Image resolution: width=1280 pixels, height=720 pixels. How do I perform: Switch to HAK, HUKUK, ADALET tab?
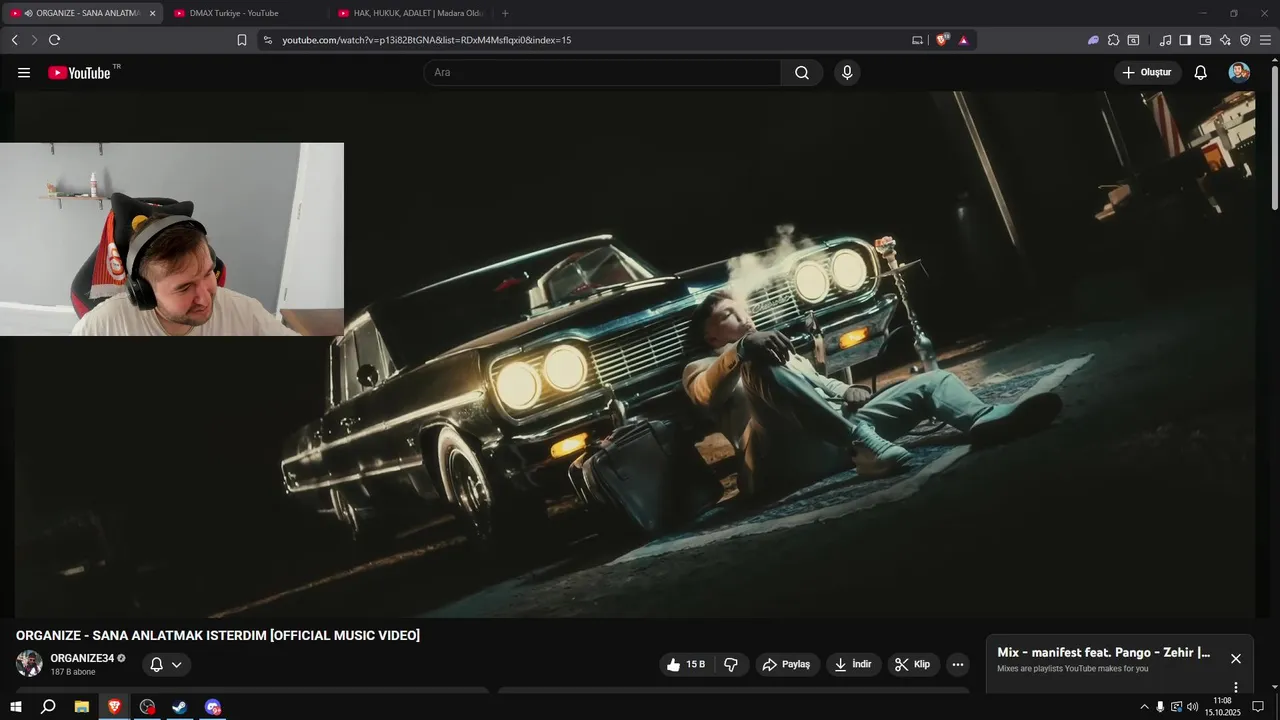click(x=410, y=13)
